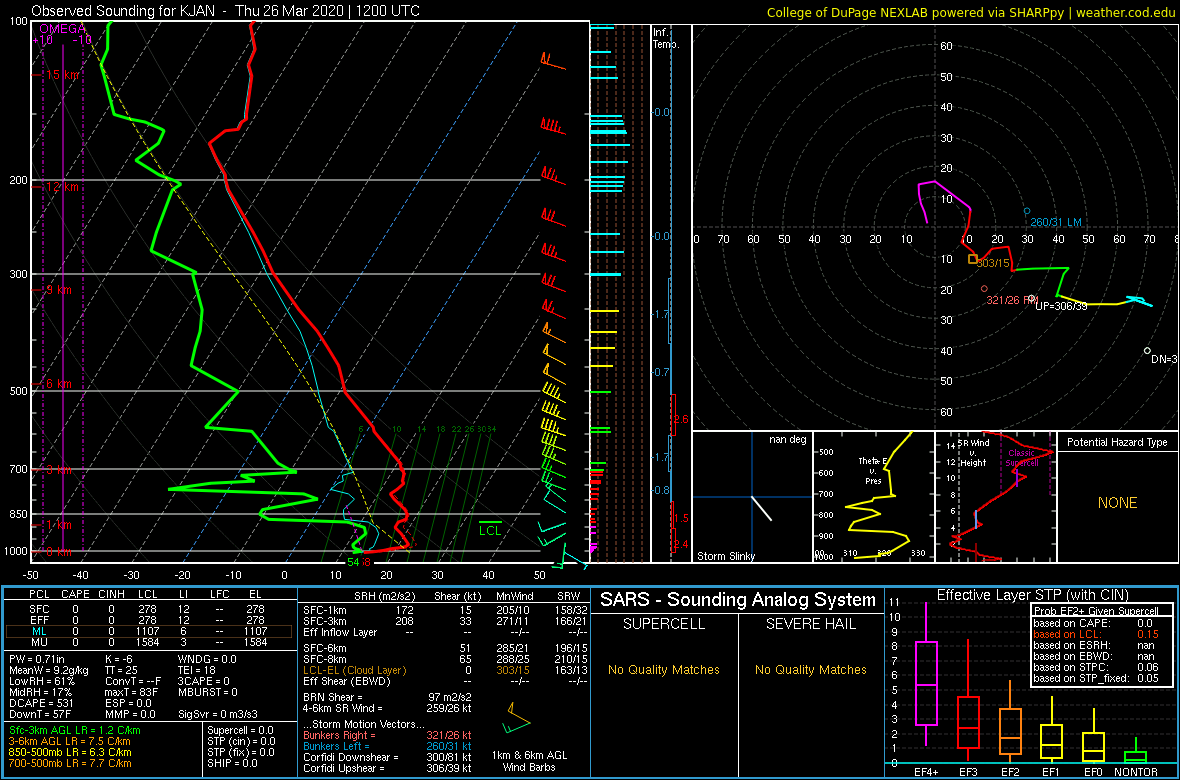Click the SARS - Sounding Analog System heading

click(738, 600)
